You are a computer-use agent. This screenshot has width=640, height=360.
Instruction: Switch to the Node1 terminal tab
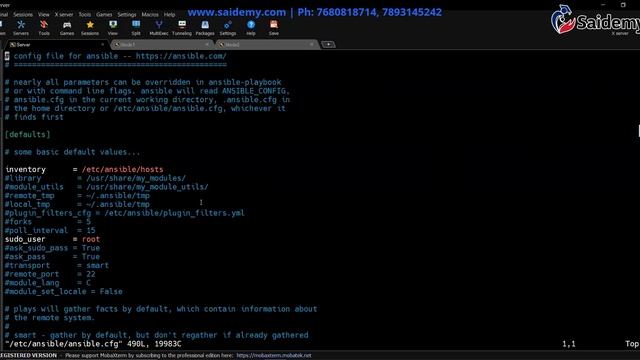[161, 44]
